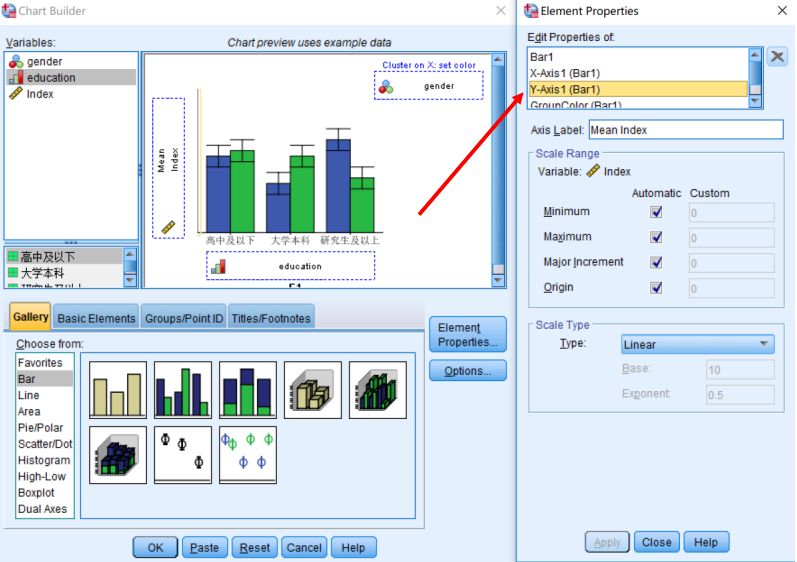Click Cancel in Chart Builder
This screenshot has height=562, width=797.
[304, 547]
